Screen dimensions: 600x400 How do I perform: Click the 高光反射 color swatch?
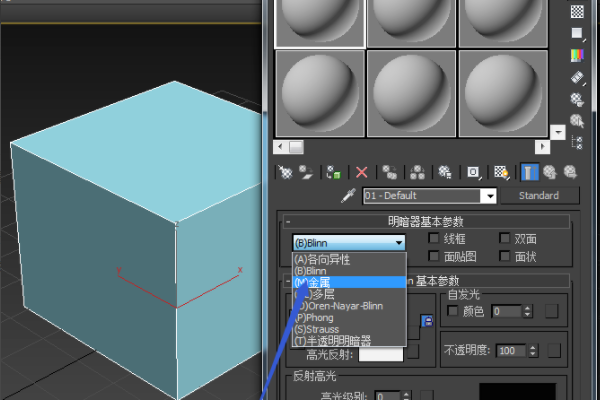(x=380, y=353)
